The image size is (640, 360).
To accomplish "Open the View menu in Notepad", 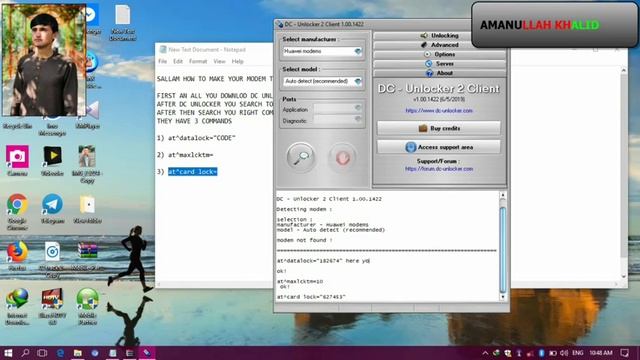I will [x=219, y=61].
